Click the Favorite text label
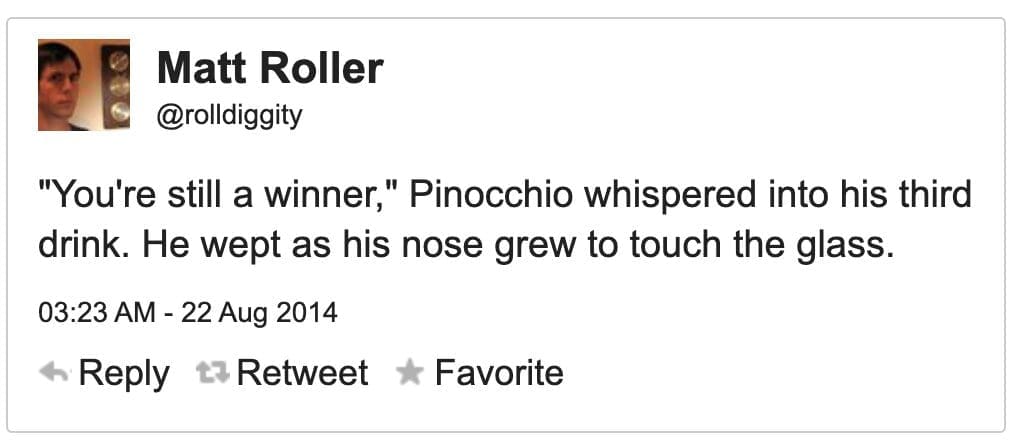 pyautogui.click(x=498, y=373)
